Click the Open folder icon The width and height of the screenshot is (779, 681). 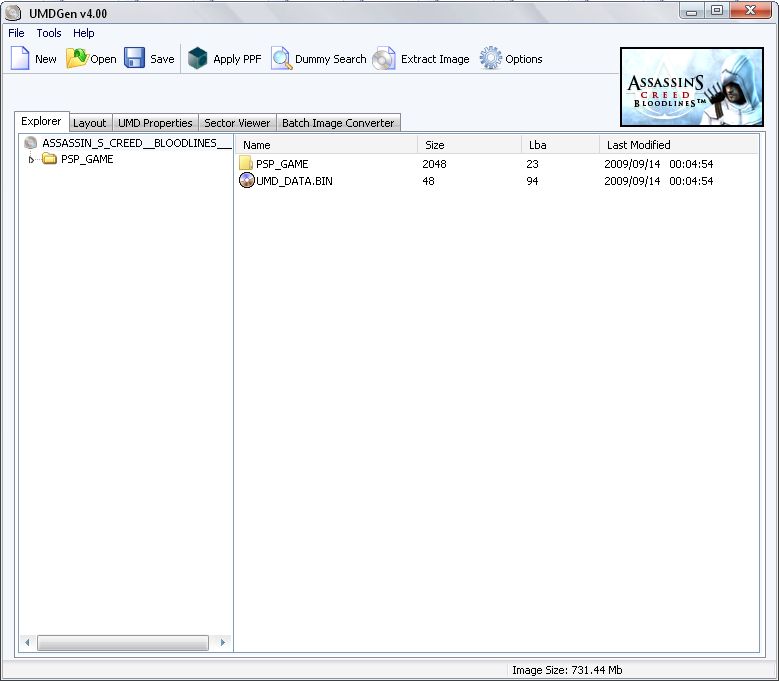(77, 58)
